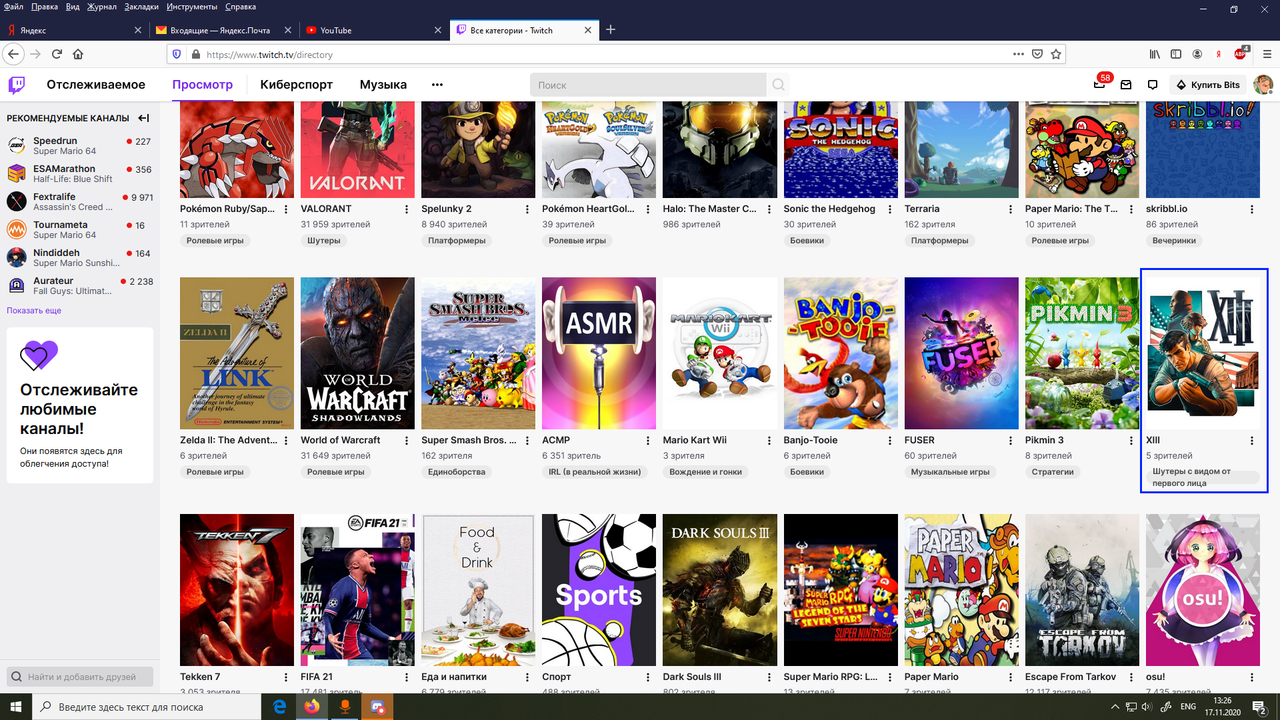The width and height of the screenshot is (1280, 720).
Task: Open Инструменты menu in Firefox menu bar
Action: click(193, 7)
